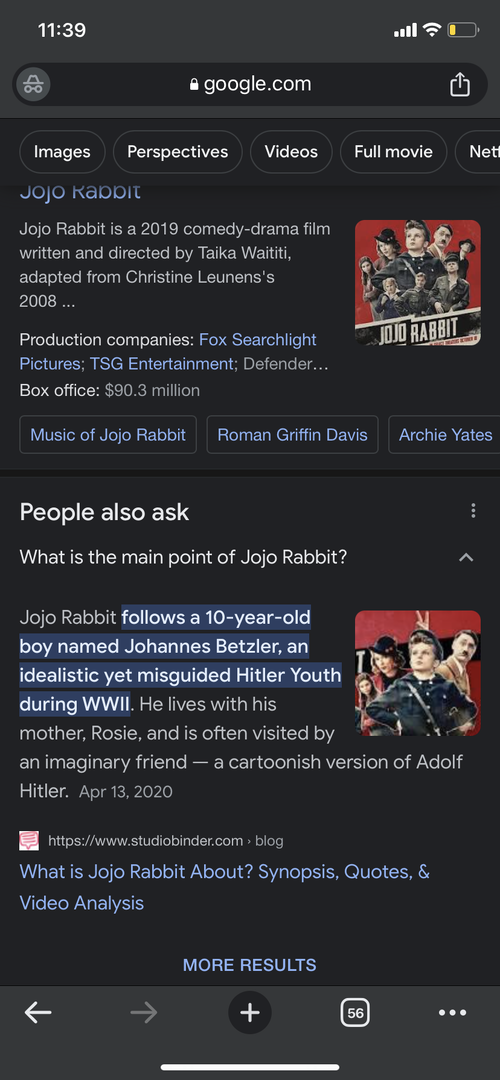Tap the forward arrow in bottom bar
This screenshot has height=1080, width=500.
point(143,1012)
